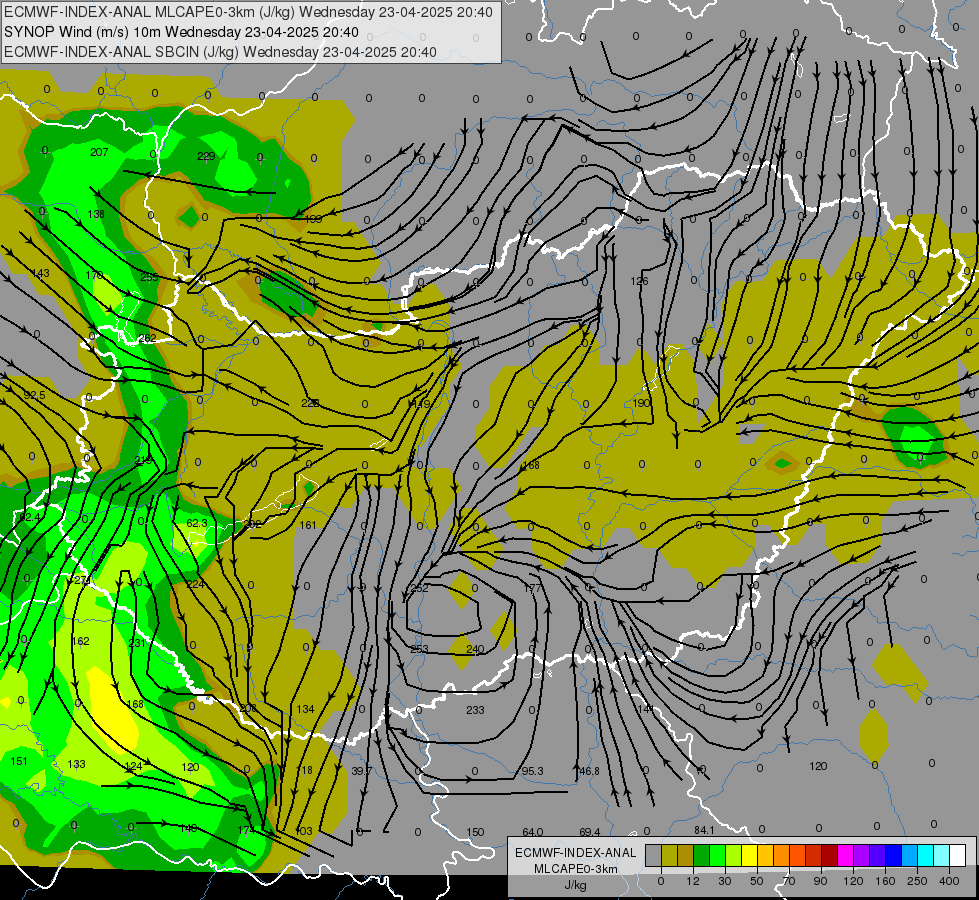Click the map value 124
979x900 pixels.
pyautogui.click(x=134, y=766)
